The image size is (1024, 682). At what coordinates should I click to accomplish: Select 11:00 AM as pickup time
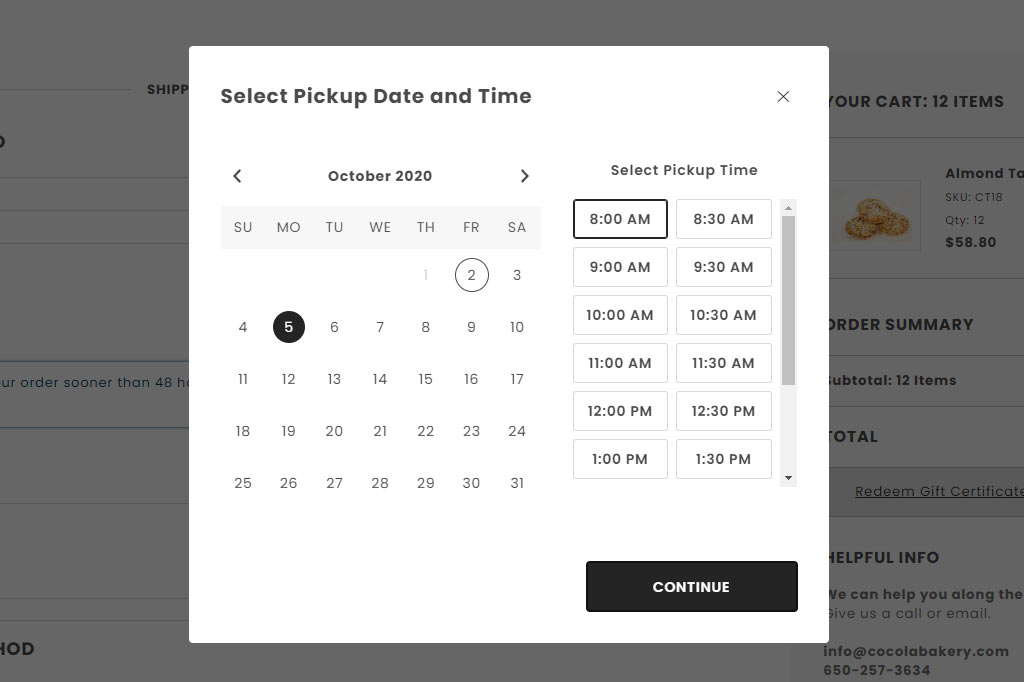point(620,363)
